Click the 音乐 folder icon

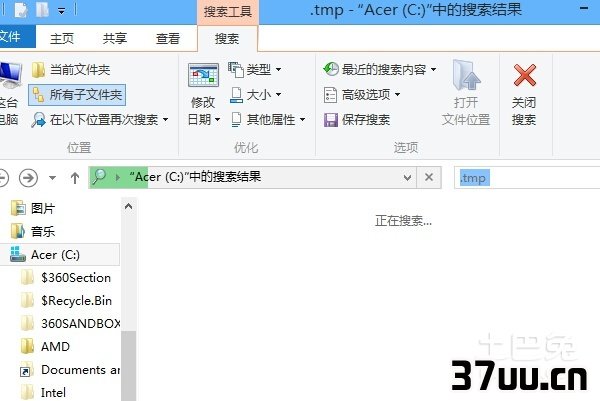(x=18, y=231)
